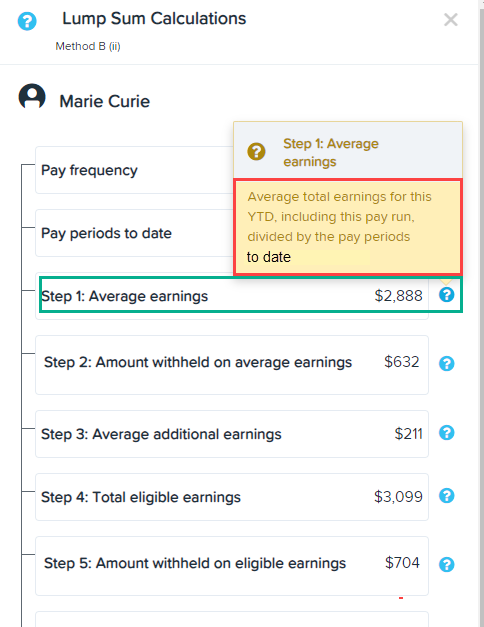Viewport: 484px width, 627px height.
Task: Select Step 4: Total eligible earnings row
Action: tap(232, 497)
